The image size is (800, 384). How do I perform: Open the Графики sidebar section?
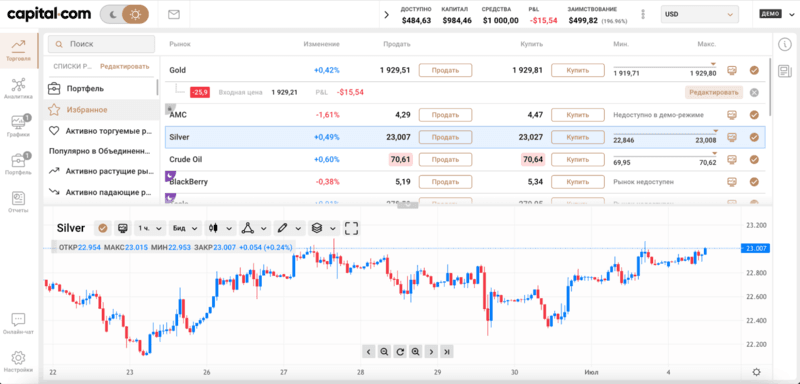click(x=18, y=126)
